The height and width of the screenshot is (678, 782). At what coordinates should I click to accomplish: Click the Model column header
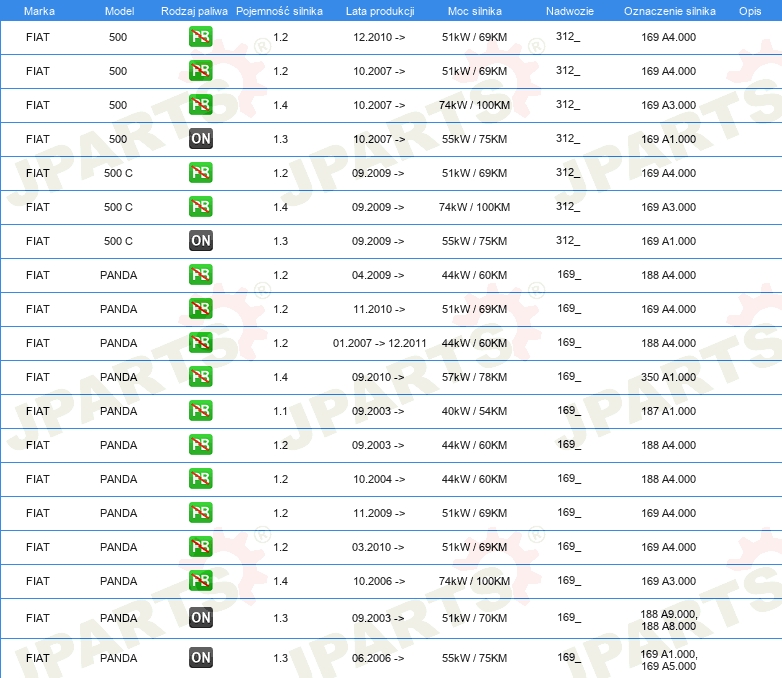pyautogui.click(x=119, y=11)
